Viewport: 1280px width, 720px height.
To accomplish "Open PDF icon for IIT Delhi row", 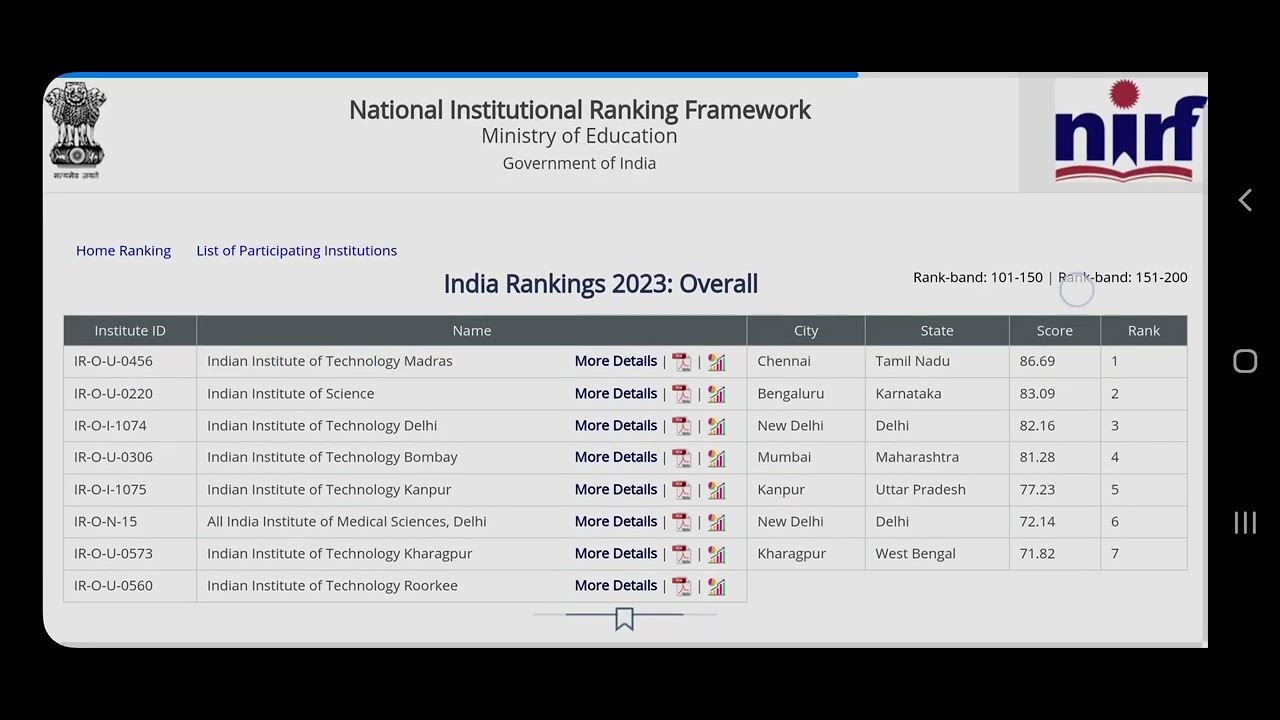I will click(681, 426).
